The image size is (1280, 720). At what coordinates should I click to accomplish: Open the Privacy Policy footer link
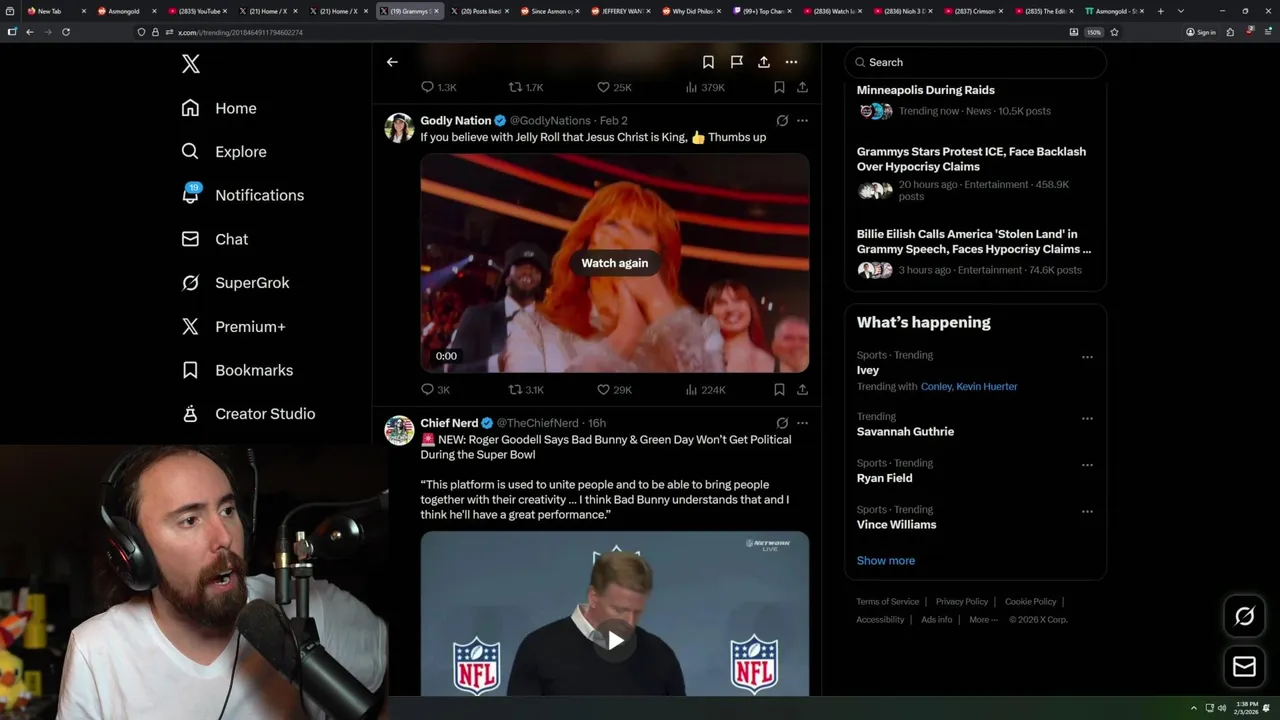point(962,602)
